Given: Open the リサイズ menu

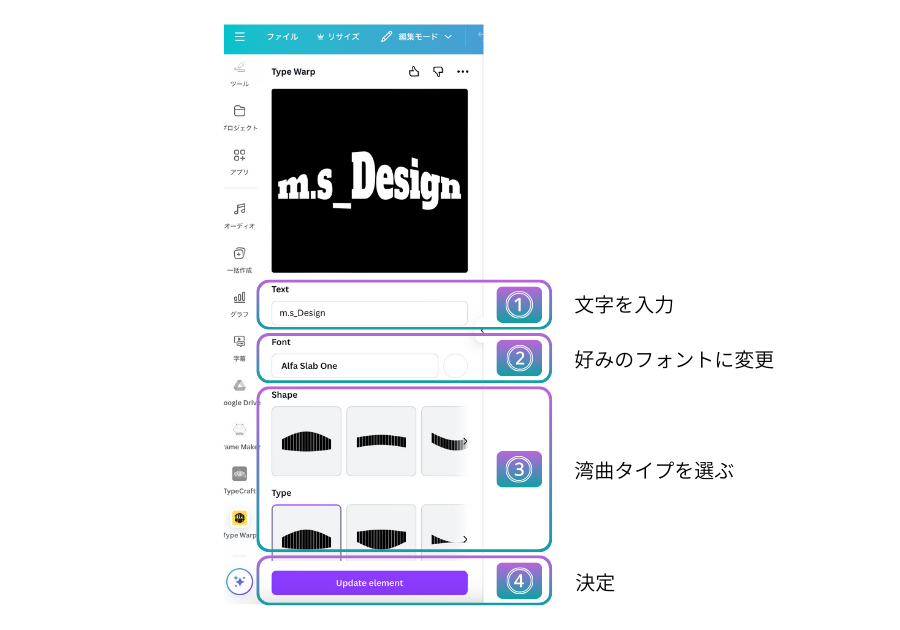Looking at the screenshot, I should [338, 37].
